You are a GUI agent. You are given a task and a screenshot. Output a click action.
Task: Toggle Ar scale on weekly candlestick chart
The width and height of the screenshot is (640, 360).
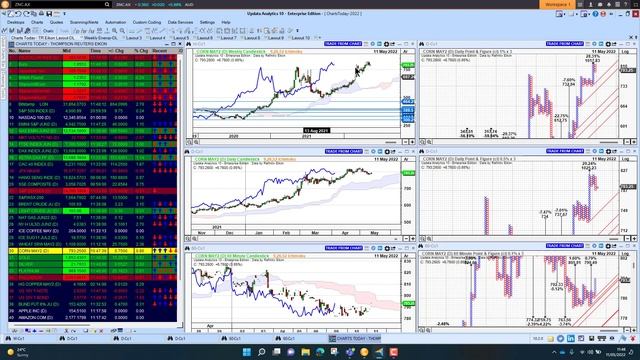[x=406, y=52]
